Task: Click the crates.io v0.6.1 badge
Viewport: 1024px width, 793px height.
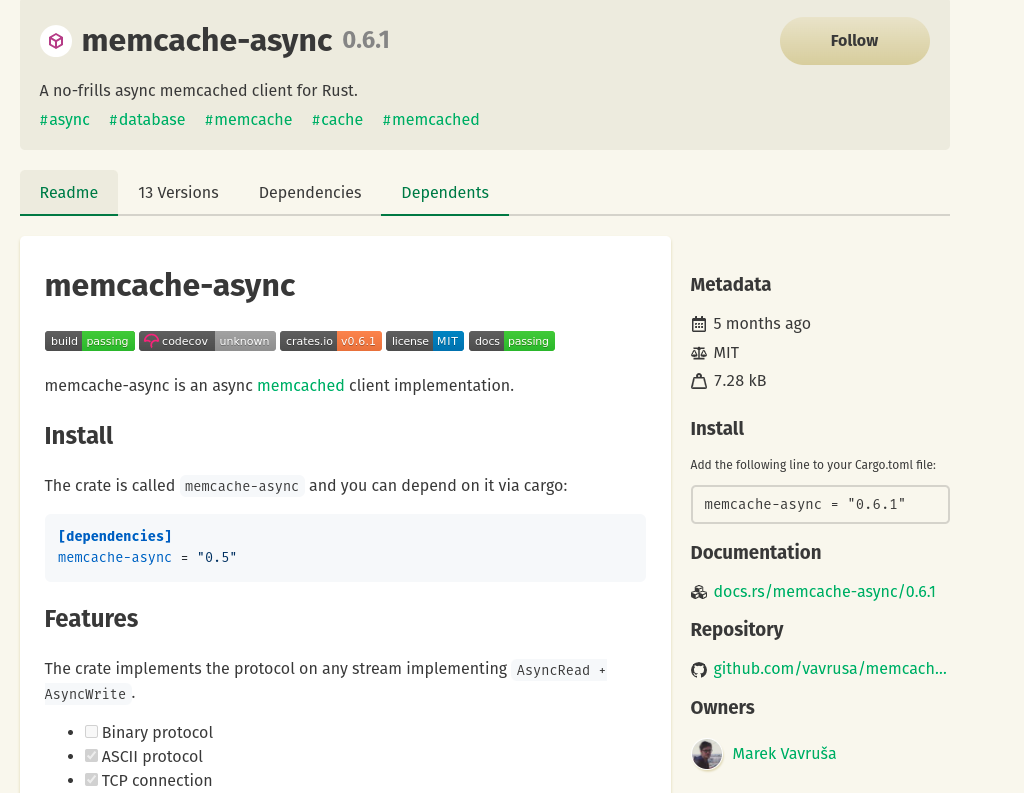Action: 331,341
